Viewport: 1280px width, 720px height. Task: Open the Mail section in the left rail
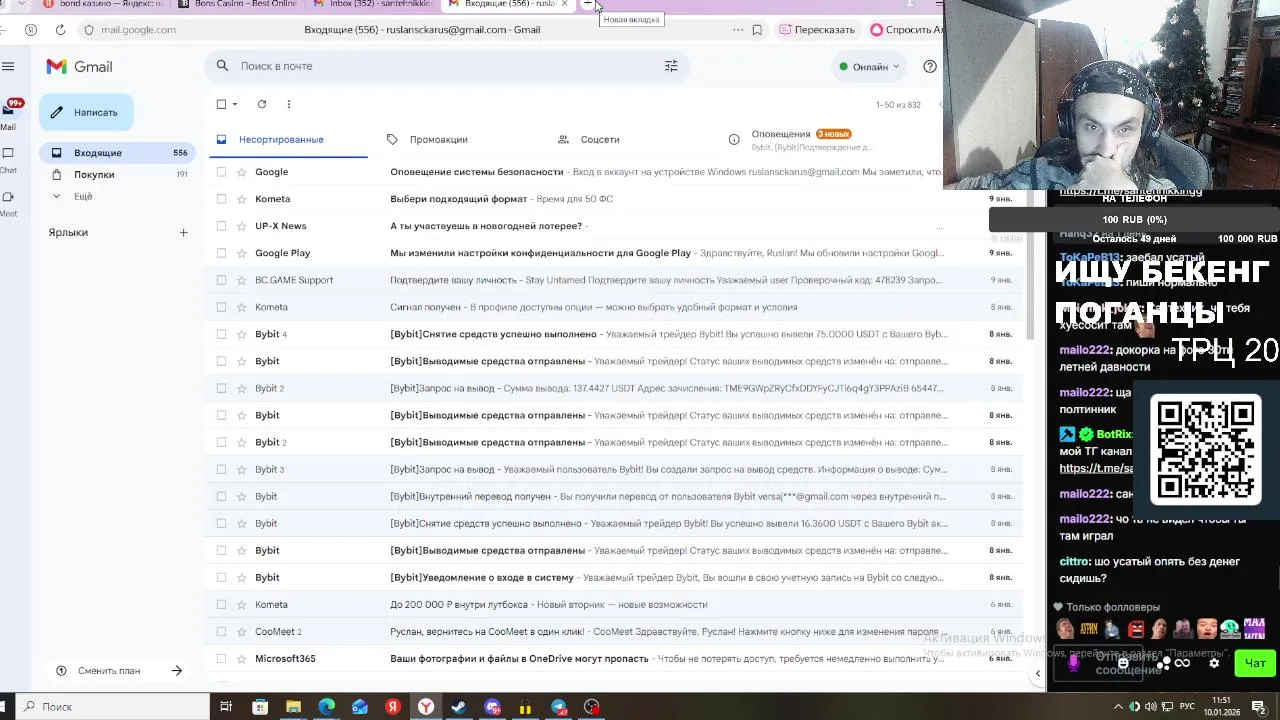[x=9, y=116]
